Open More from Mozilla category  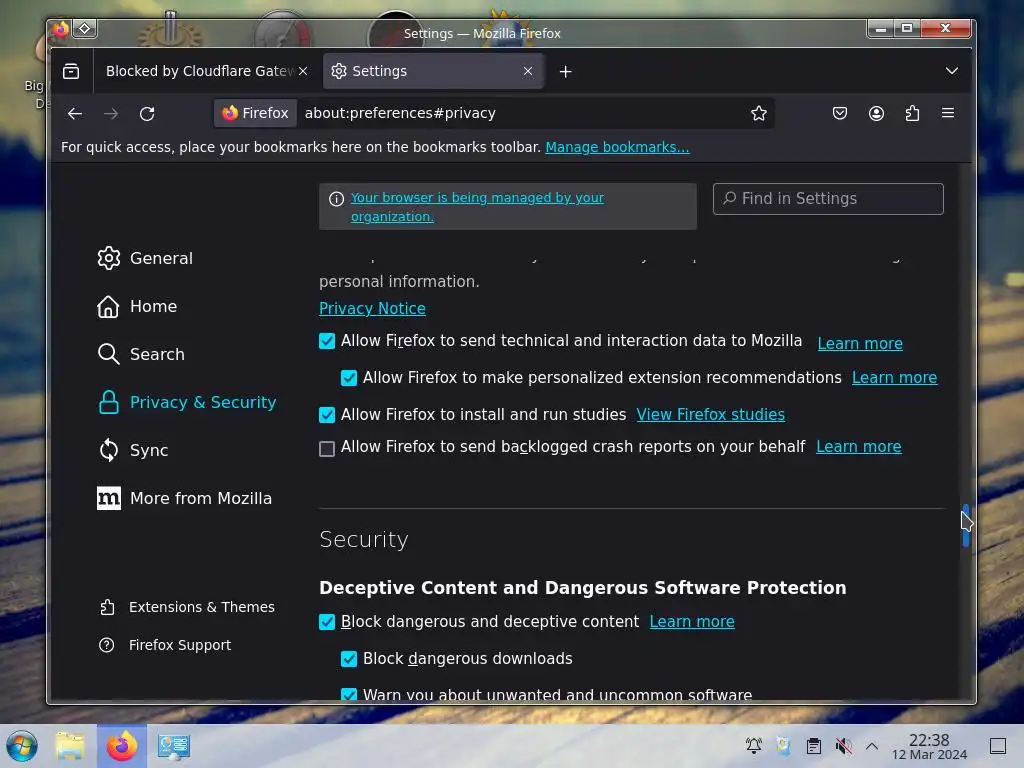pyautogui.click(x=184, y=498)
